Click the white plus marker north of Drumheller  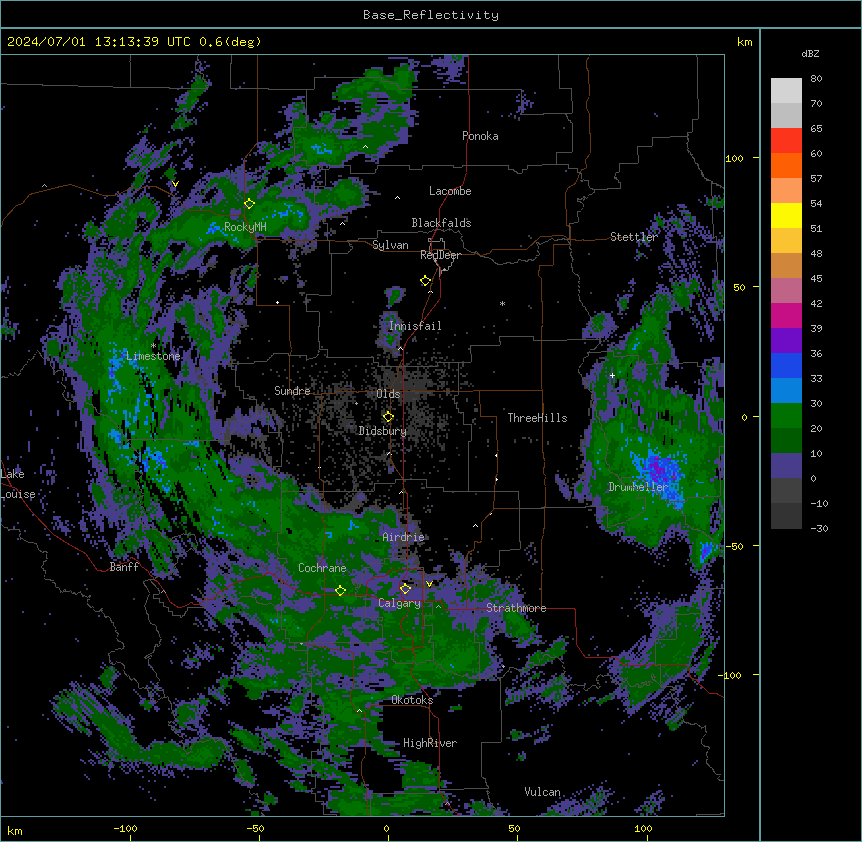coord(612,375)
